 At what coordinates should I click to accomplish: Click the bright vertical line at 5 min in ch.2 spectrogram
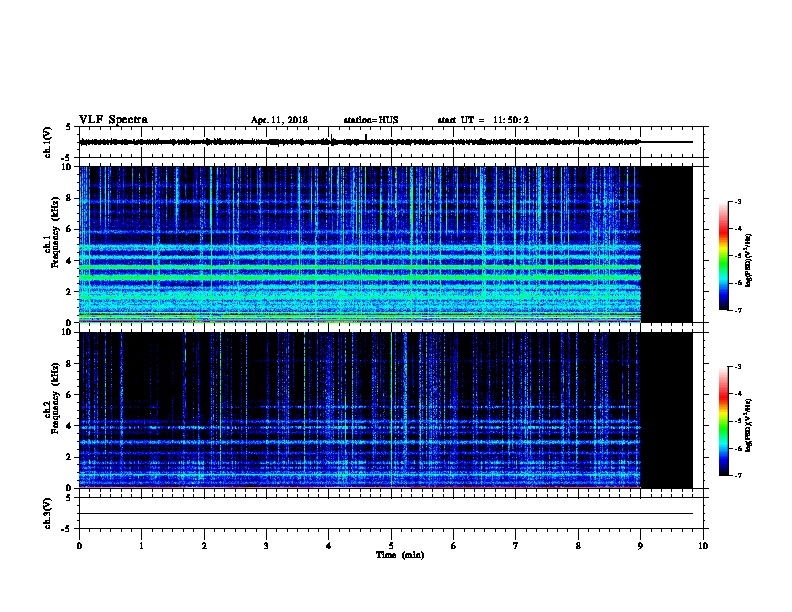pyautogui.click(x=391, y=410)
